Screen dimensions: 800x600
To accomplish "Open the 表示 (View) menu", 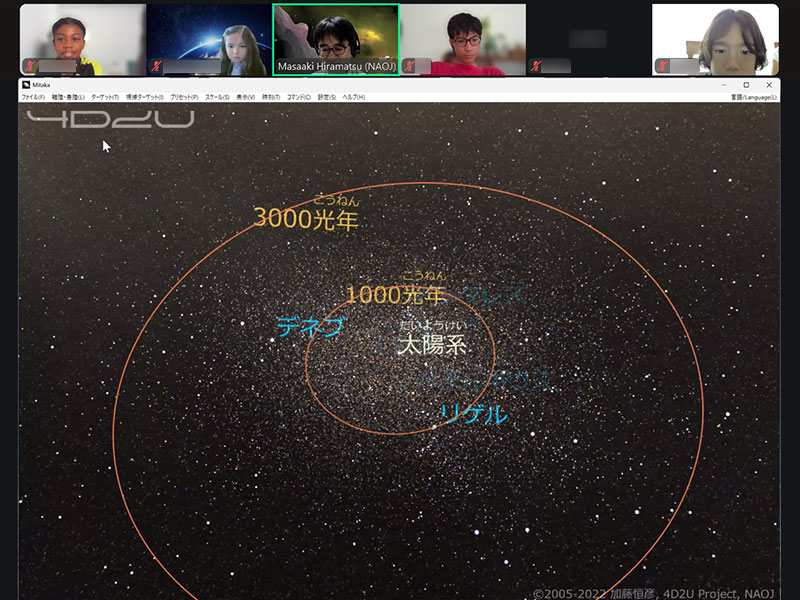I will point(246,97).
